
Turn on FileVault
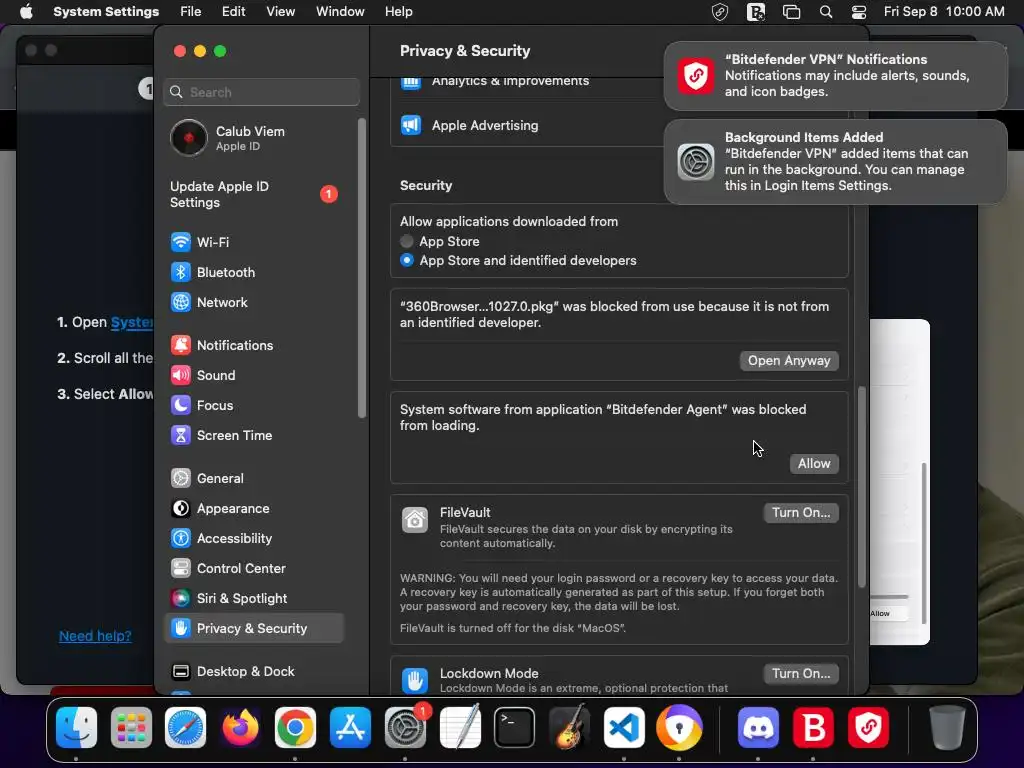click(x=801, y=513)
